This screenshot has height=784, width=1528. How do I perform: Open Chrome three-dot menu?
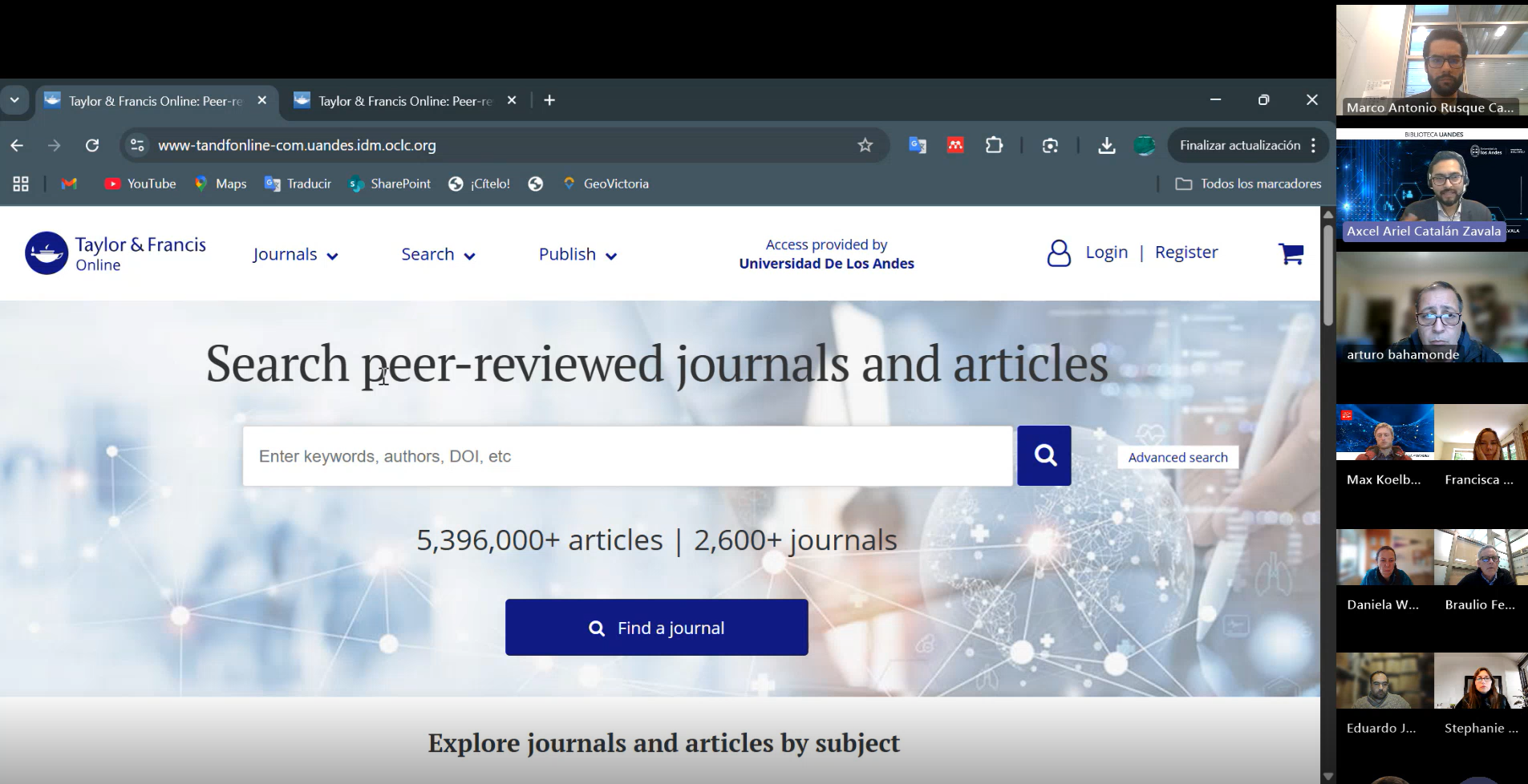point(1313,145)
